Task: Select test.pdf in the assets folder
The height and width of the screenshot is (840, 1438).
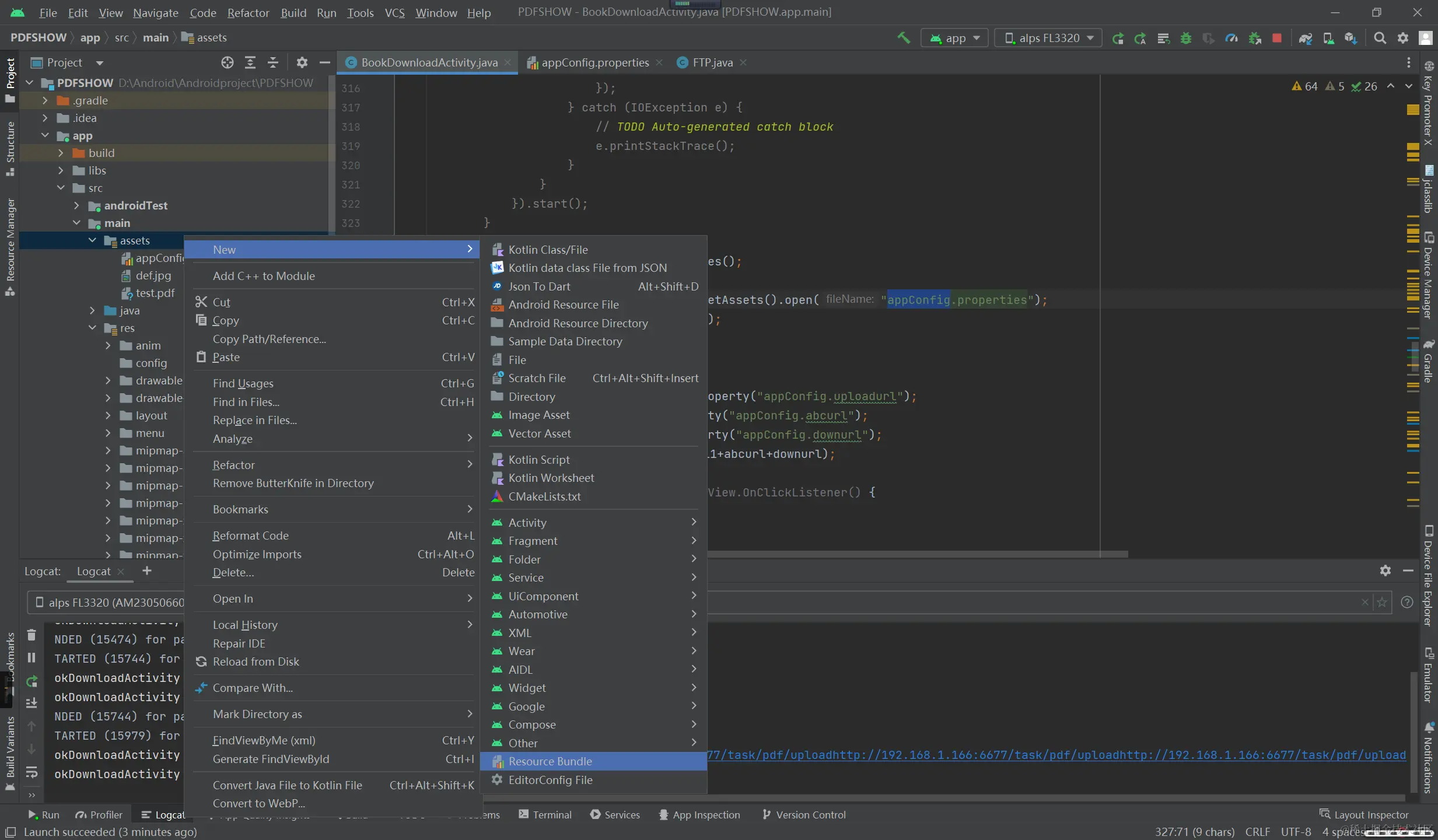Action: point(155,293)
